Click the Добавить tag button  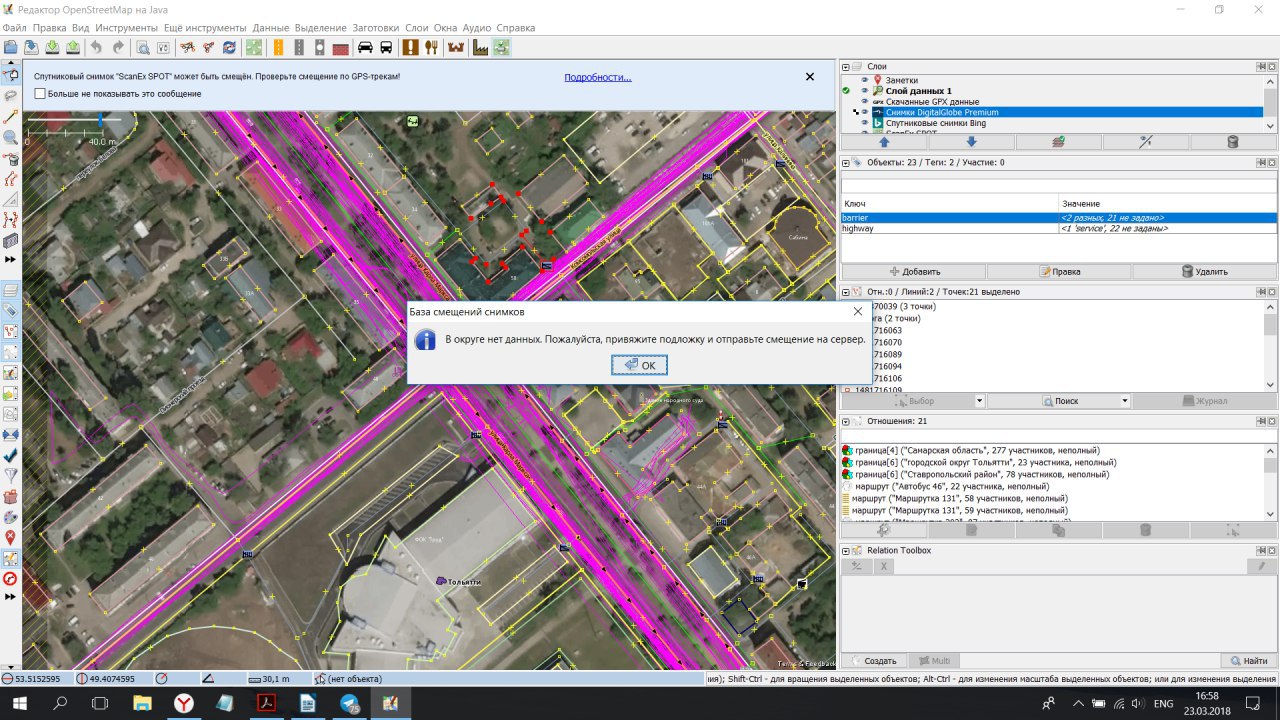coord(913,271)
